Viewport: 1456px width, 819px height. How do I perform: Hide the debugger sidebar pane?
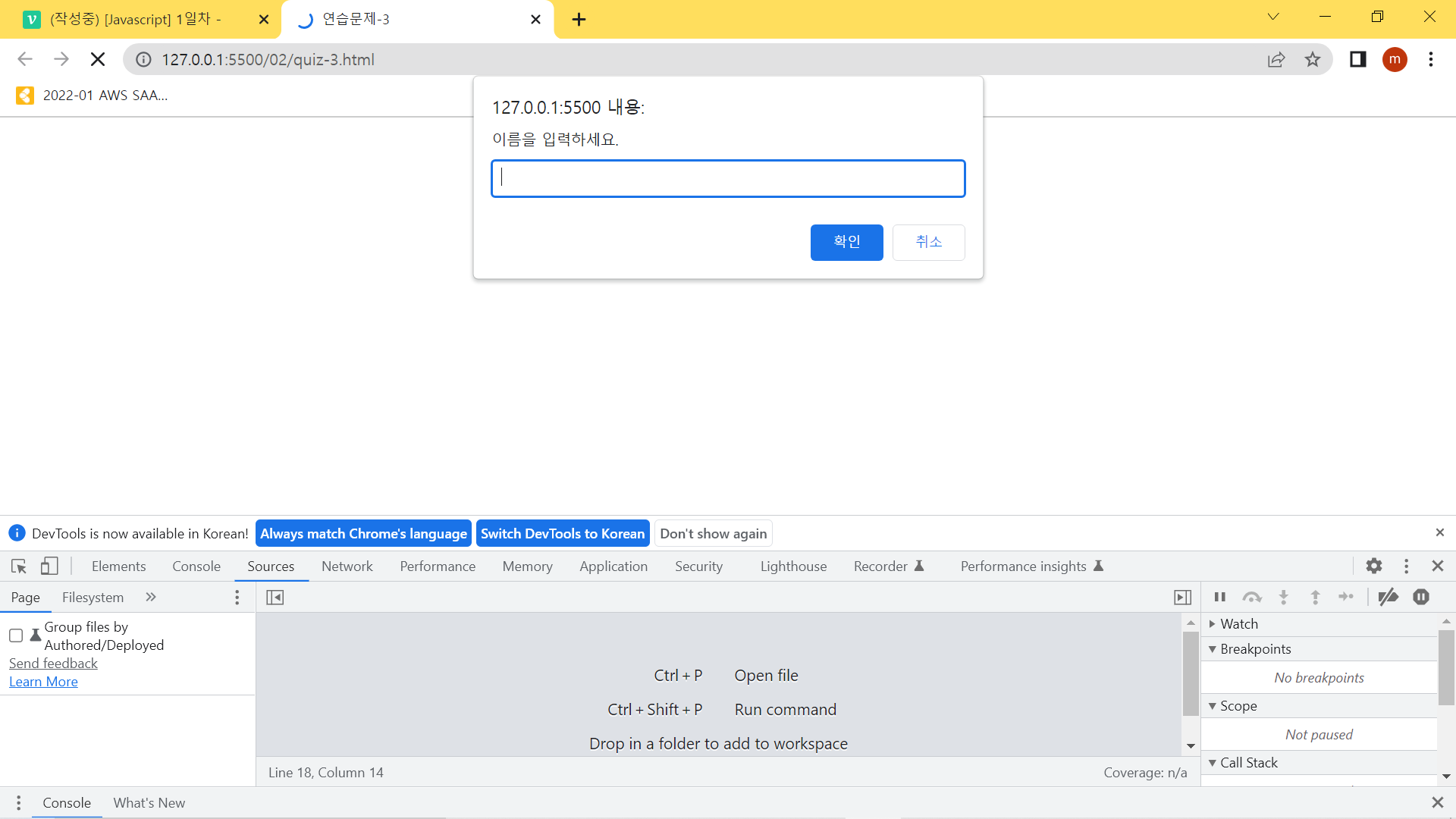1182,598
